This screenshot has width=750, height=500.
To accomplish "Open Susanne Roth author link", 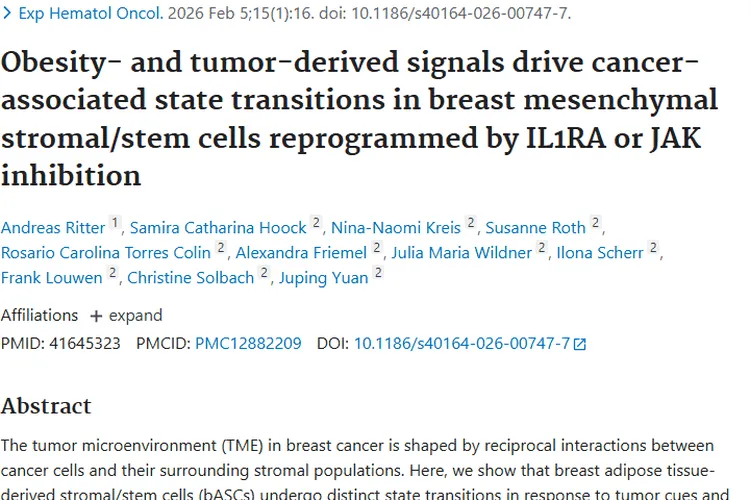I will 535,227.
